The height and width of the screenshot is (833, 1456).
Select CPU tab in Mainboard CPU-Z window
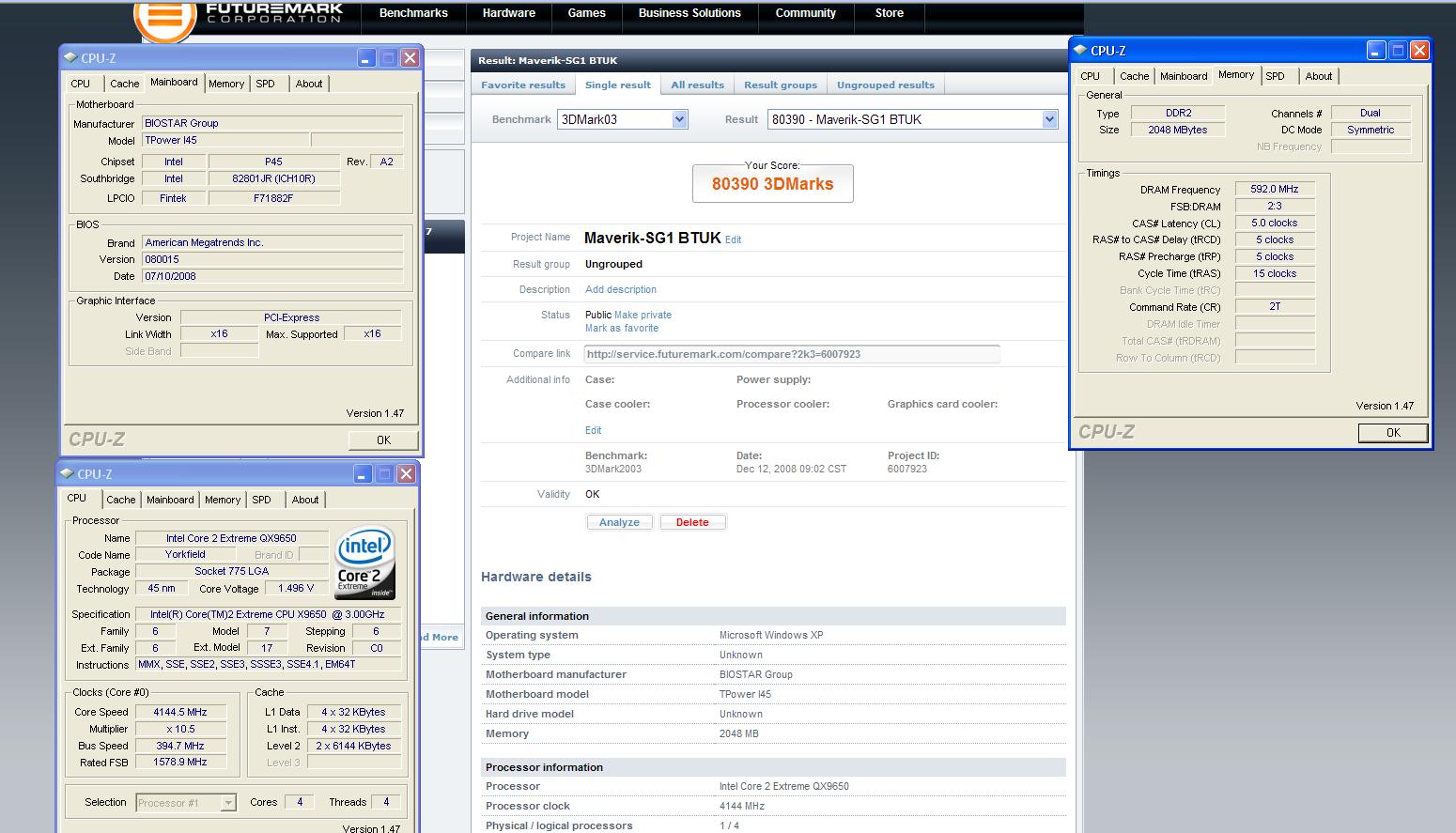[x=81, y=84]
